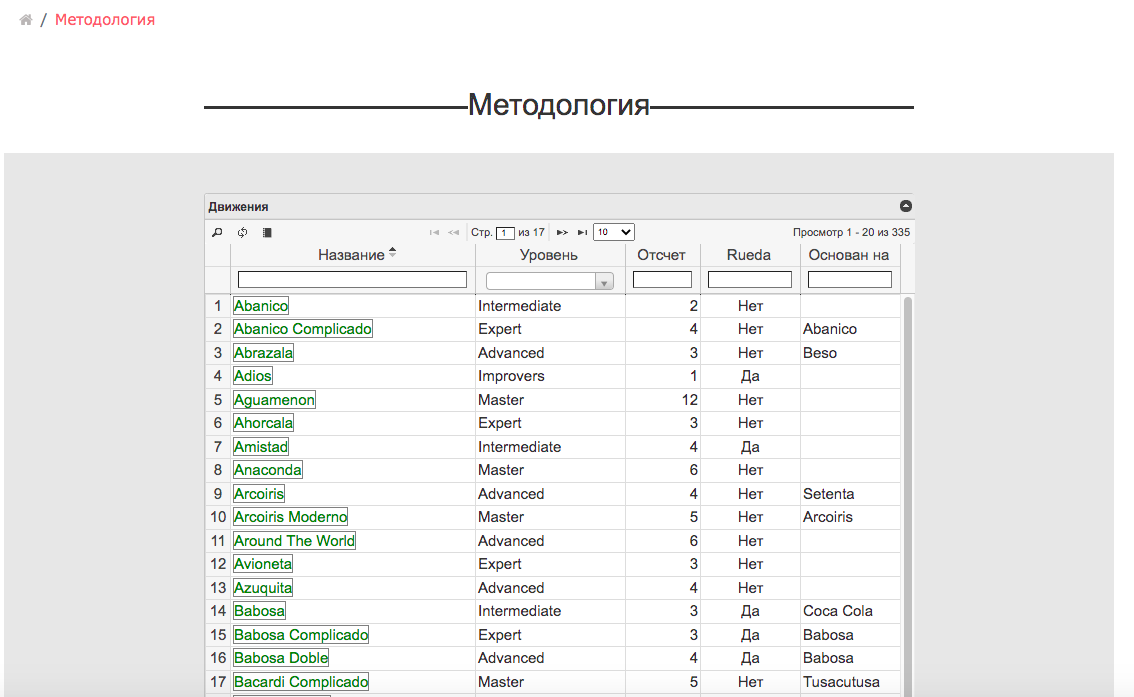
Task: Open the Ahorcala movement link
Action: tap(263, 423)
